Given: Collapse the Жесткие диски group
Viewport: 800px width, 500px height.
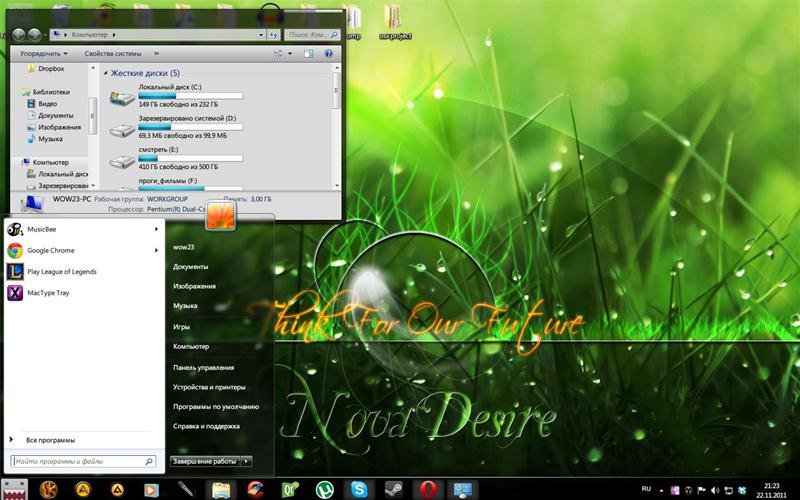Looking at the screenshot, I should point(106,73).
